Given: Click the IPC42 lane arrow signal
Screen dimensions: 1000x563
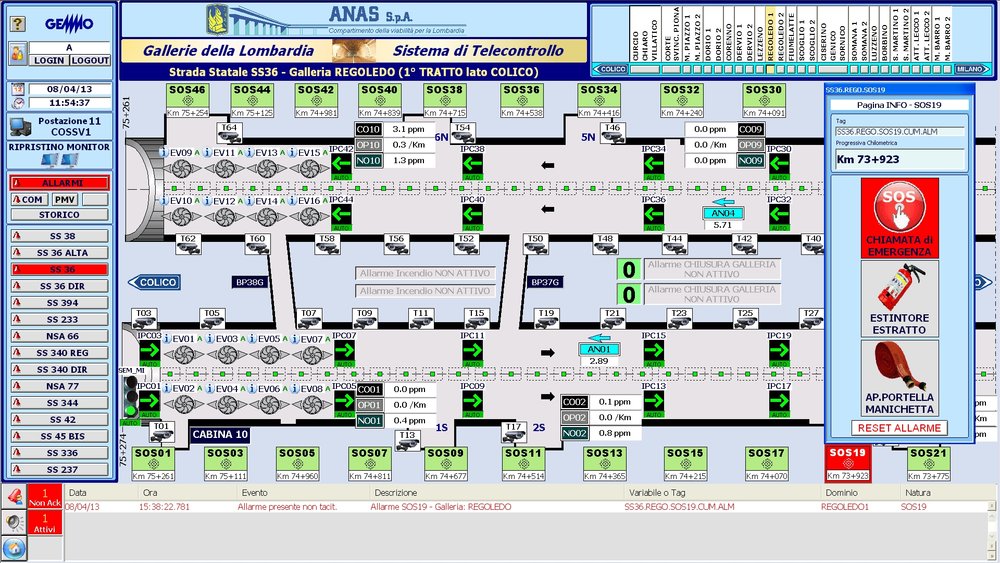Looking at the screenshot, I should (341, 166).
